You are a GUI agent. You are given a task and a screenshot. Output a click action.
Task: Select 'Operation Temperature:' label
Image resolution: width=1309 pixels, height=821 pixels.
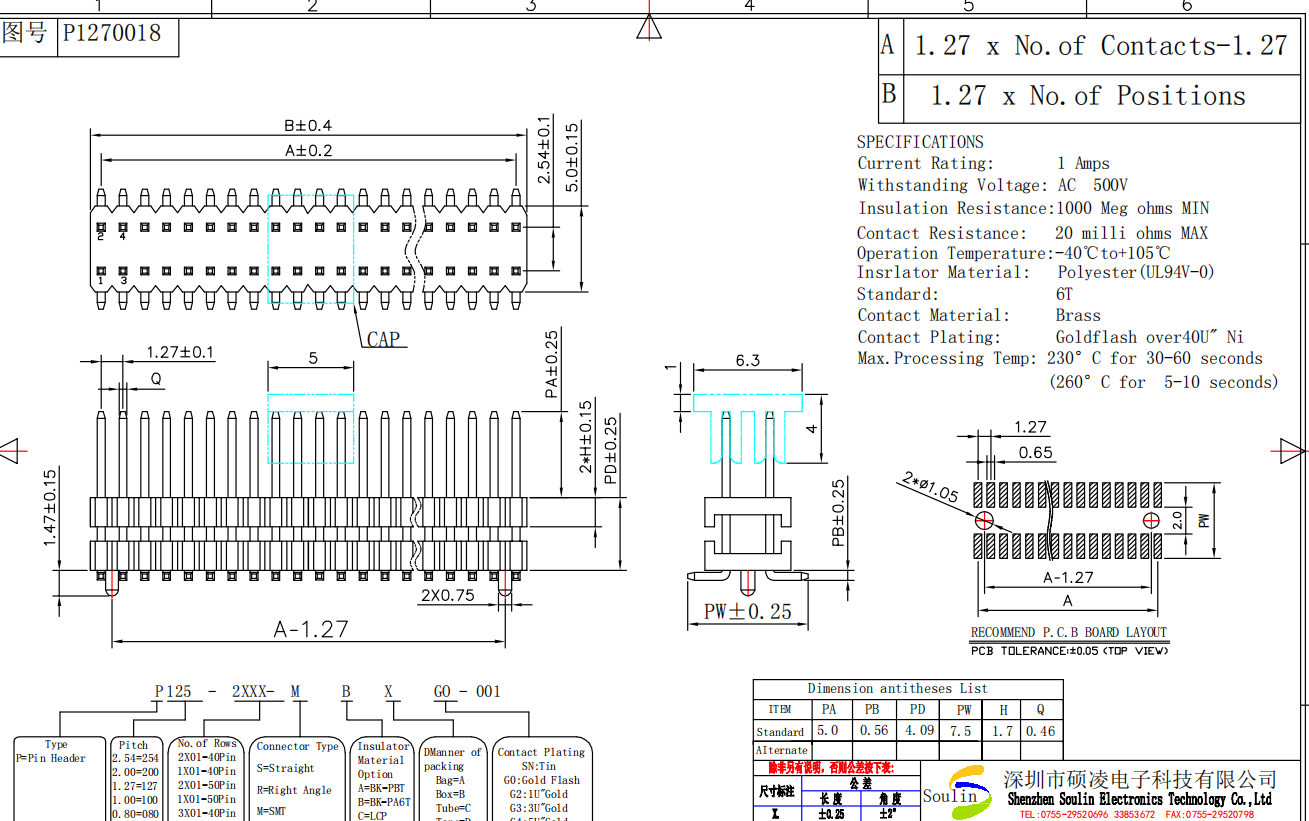click(953, 254)
